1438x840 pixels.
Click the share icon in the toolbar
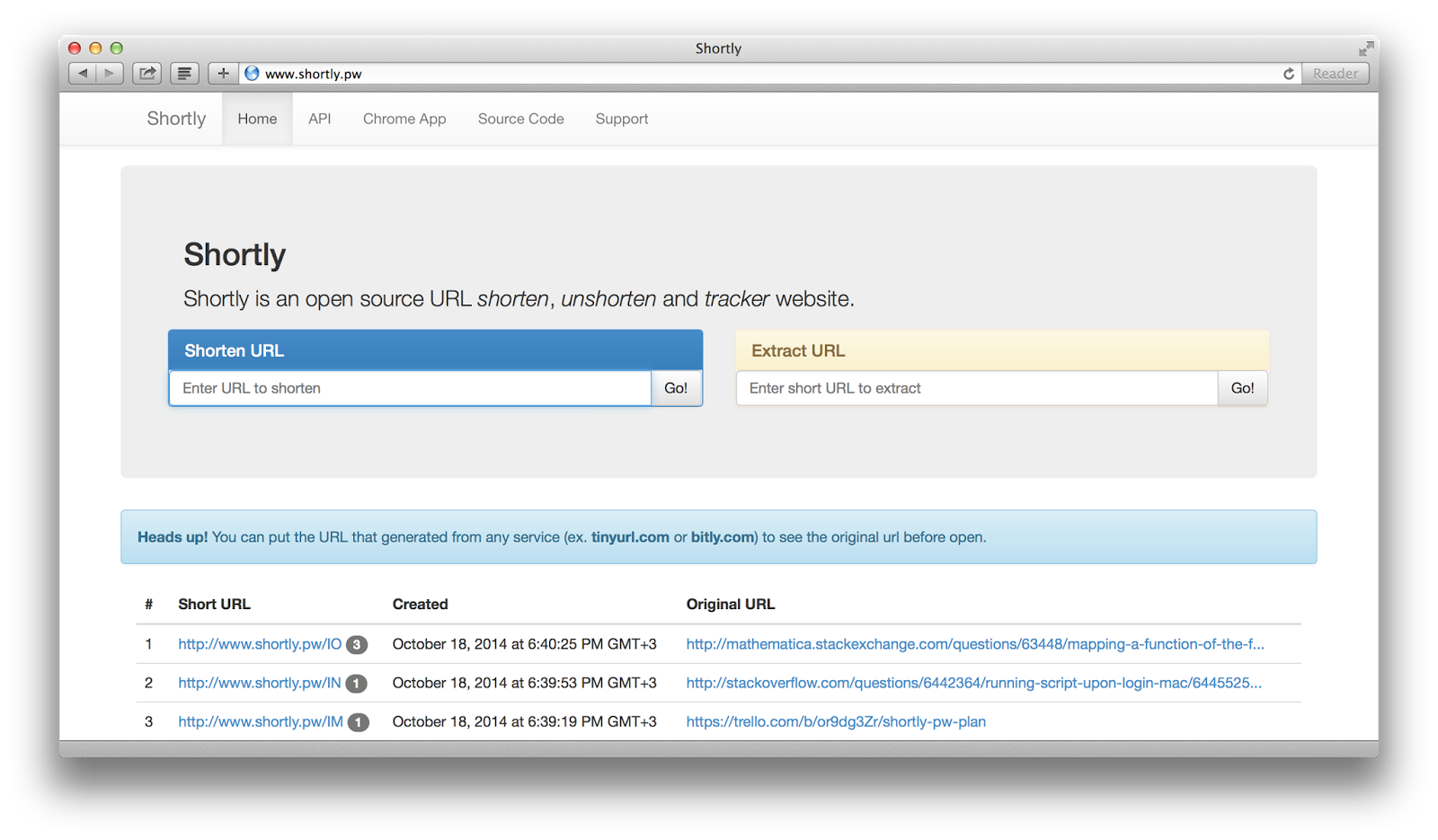[x=146, y=73]
